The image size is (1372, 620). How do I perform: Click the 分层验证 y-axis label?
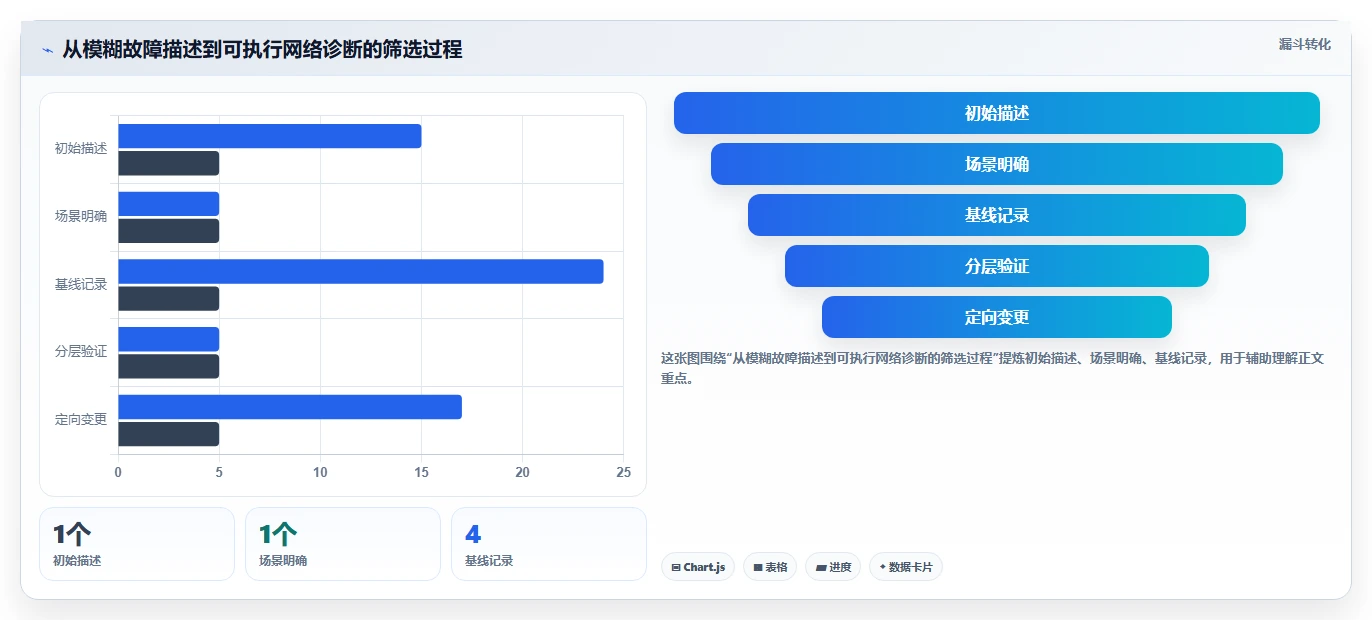[x=81, y=352]
